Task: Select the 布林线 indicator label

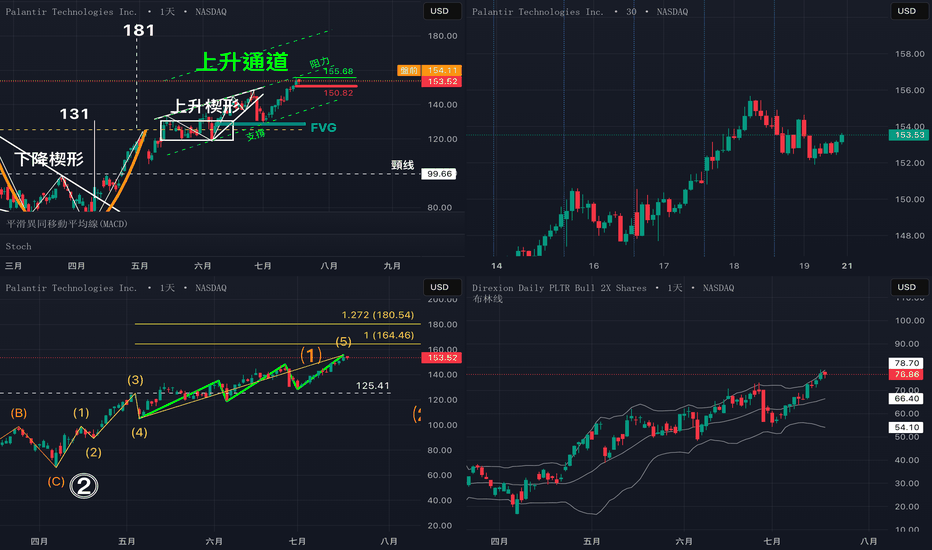Action: pos(487,299)
